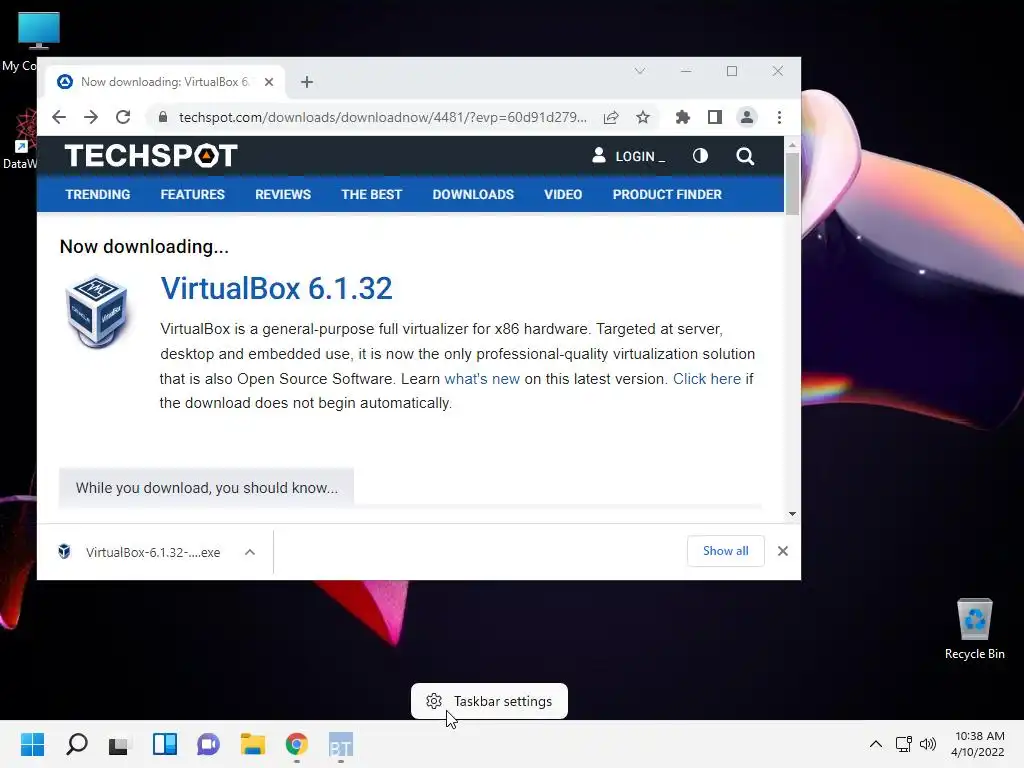This screenshot has height=768, width=1024.
Task: Open clock and date 10:38 AM
Action: (x=978, y=744)
